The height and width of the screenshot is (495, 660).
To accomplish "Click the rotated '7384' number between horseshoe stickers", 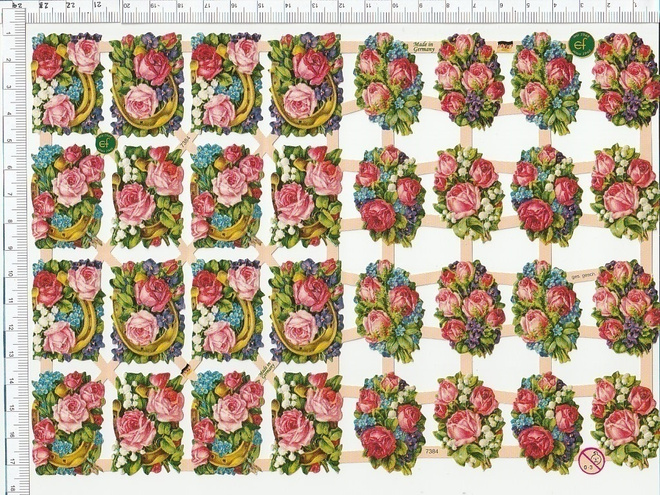I will point(185,141).
